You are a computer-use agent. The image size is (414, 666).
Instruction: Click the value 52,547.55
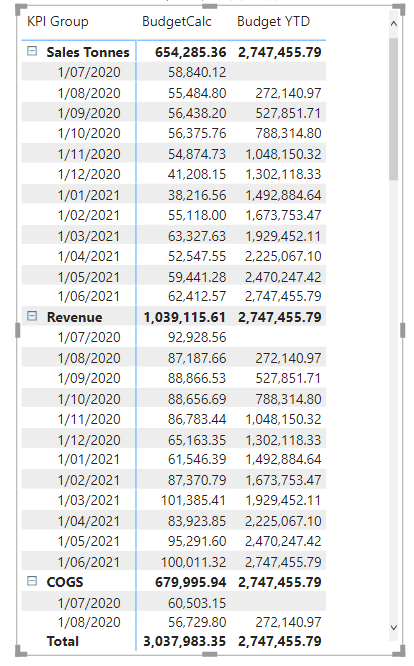pos(197,256)
